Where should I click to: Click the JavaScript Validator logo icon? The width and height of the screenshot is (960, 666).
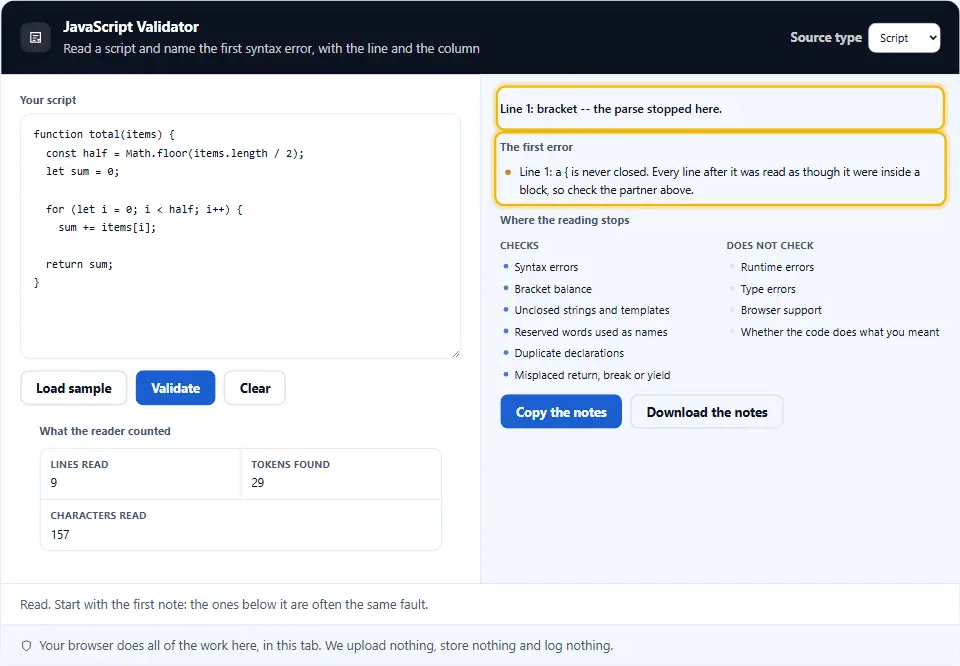(36, 38)
